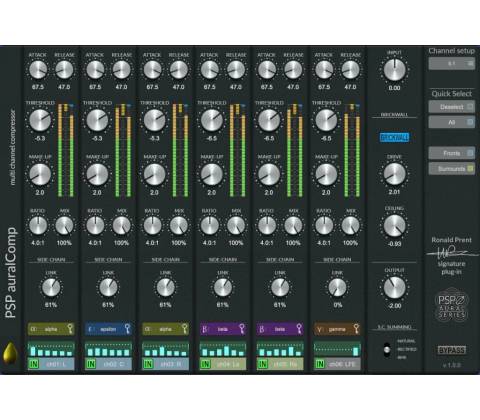Click the Attack knob on ch04 Ls strip
This screenshot has height=420, width=480.
click(209, 70)
